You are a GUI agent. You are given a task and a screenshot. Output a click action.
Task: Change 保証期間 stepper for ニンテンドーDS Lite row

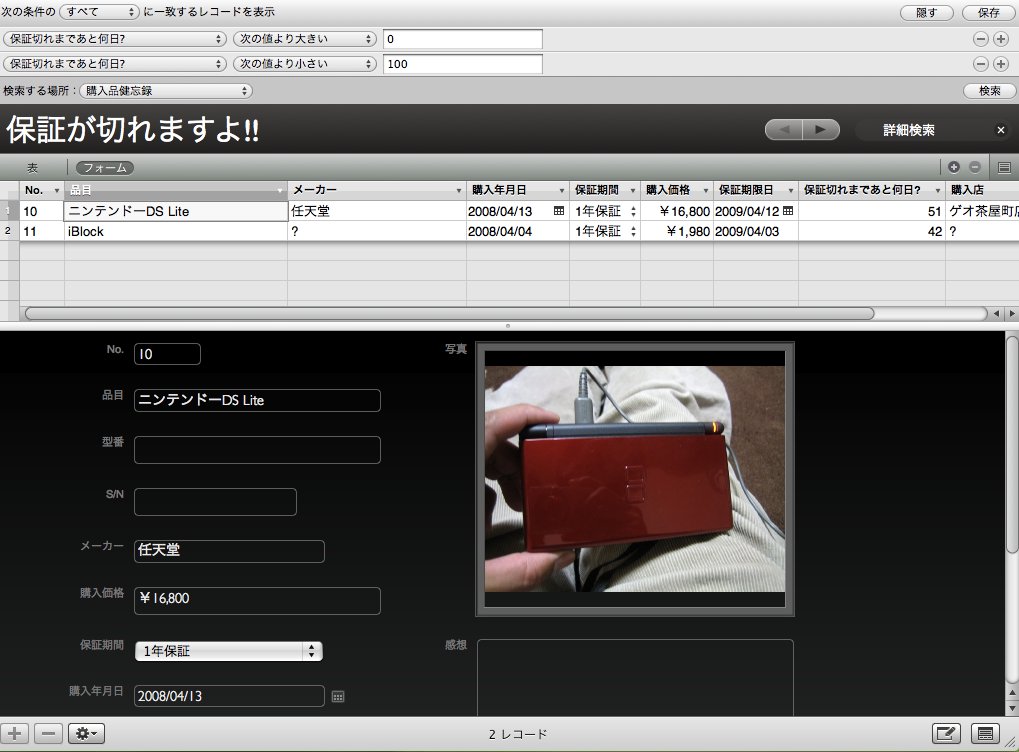633,211
